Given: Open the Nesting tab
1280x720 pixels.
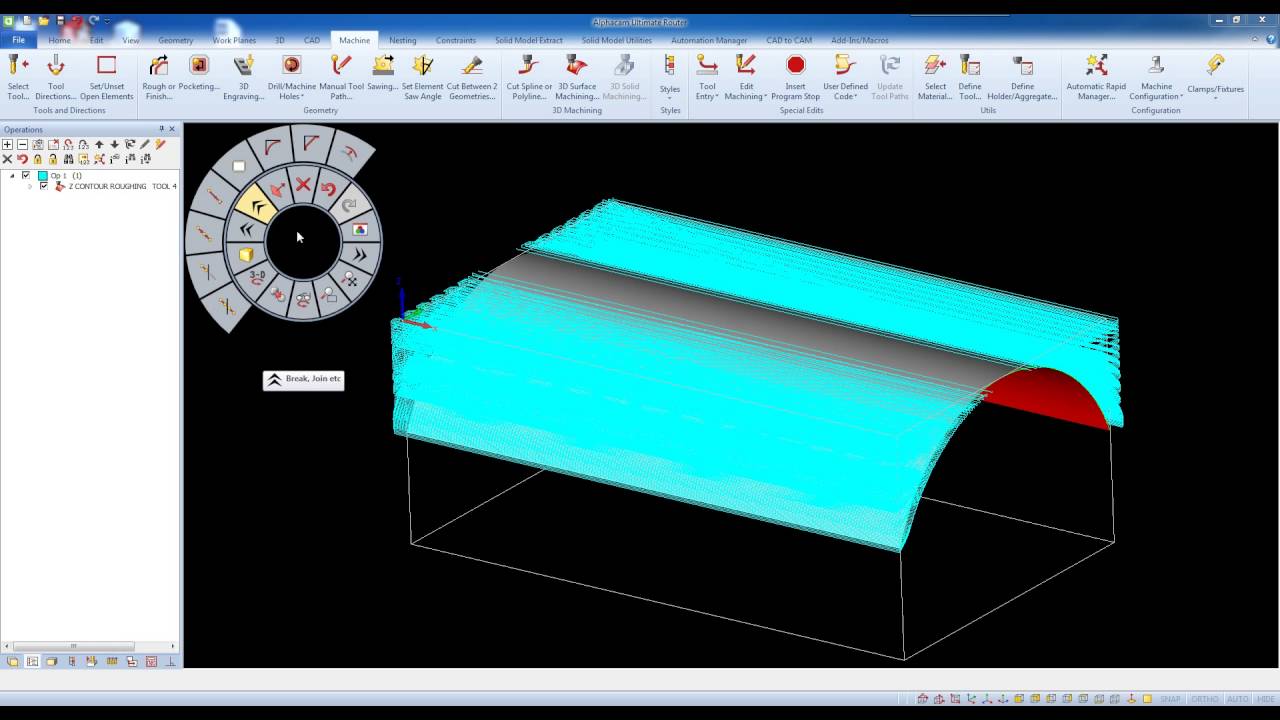Looking at the screenshot, I should click(x=403, y=40).
